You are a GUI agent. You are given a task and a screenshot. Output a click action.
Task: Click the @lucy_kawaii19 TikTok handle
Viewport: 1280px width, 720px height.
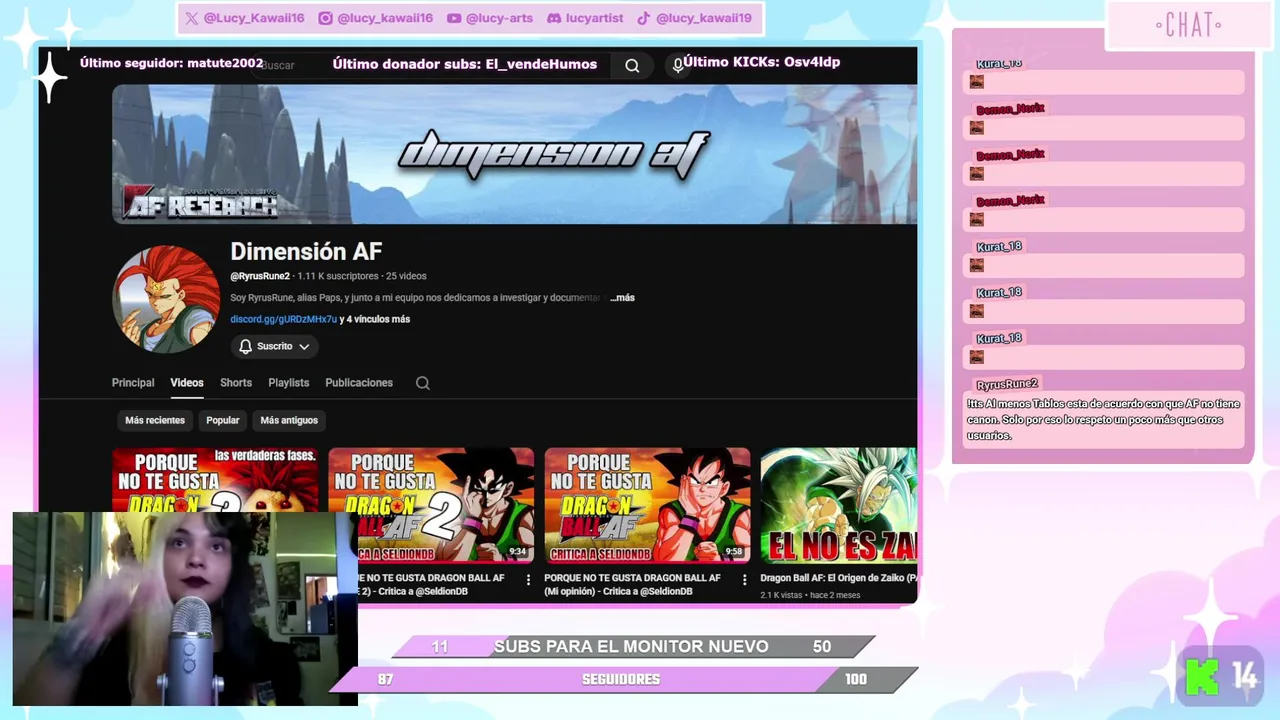point(704,18)
